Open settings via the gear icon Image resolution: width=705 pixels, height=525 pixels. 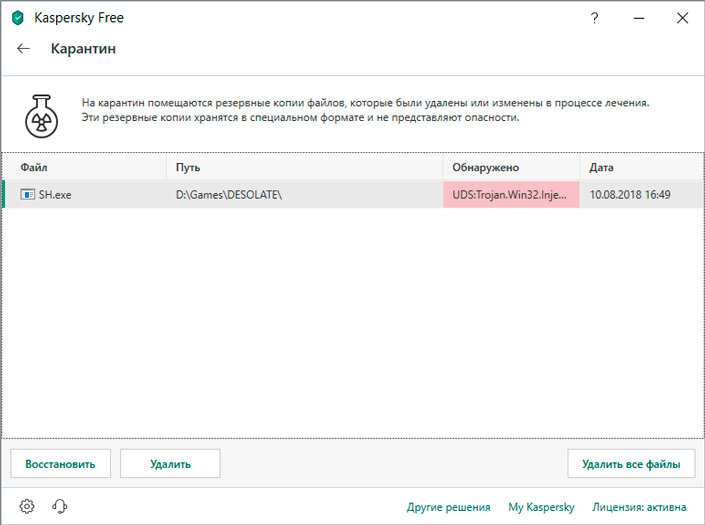pyautogui.click(x=27, y=506)
